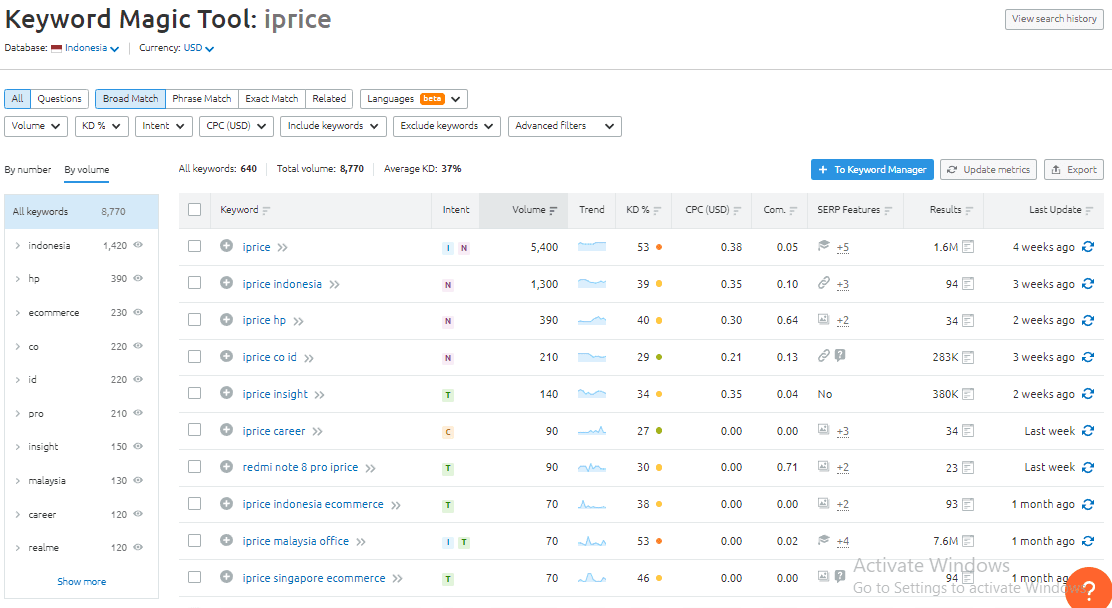View +5 SERP features for iprice
The image size is (1112, 608).
point(843,247)
